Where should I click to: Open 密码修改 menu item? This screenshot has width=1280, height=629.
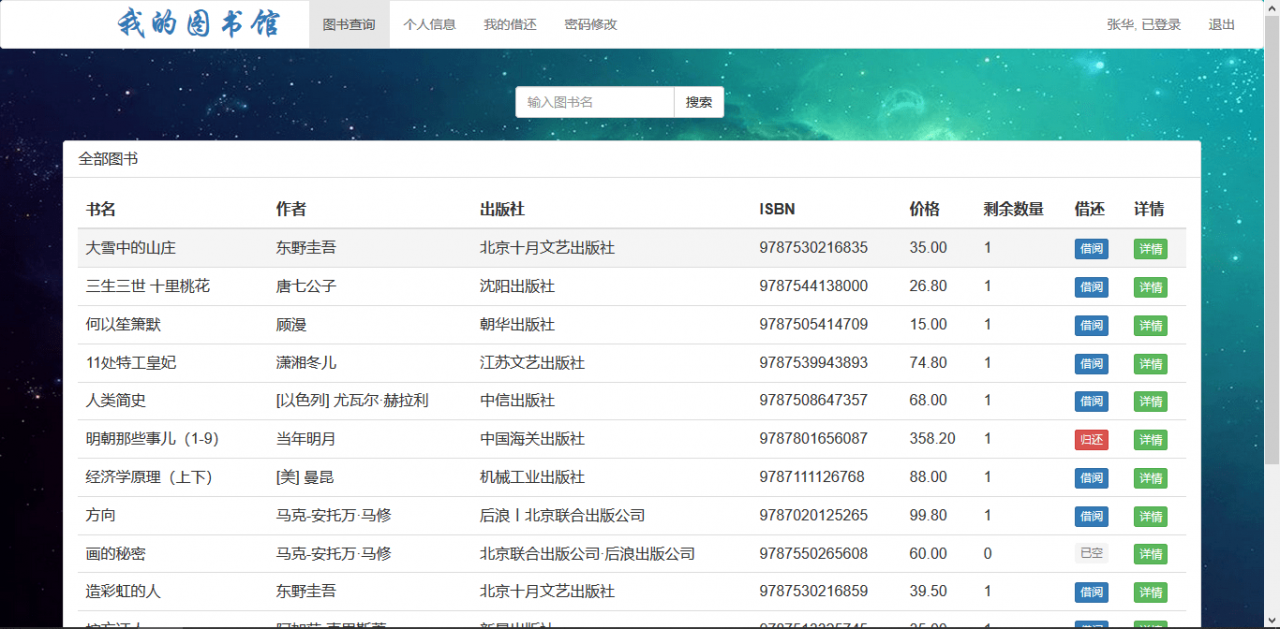click(591, 24)
